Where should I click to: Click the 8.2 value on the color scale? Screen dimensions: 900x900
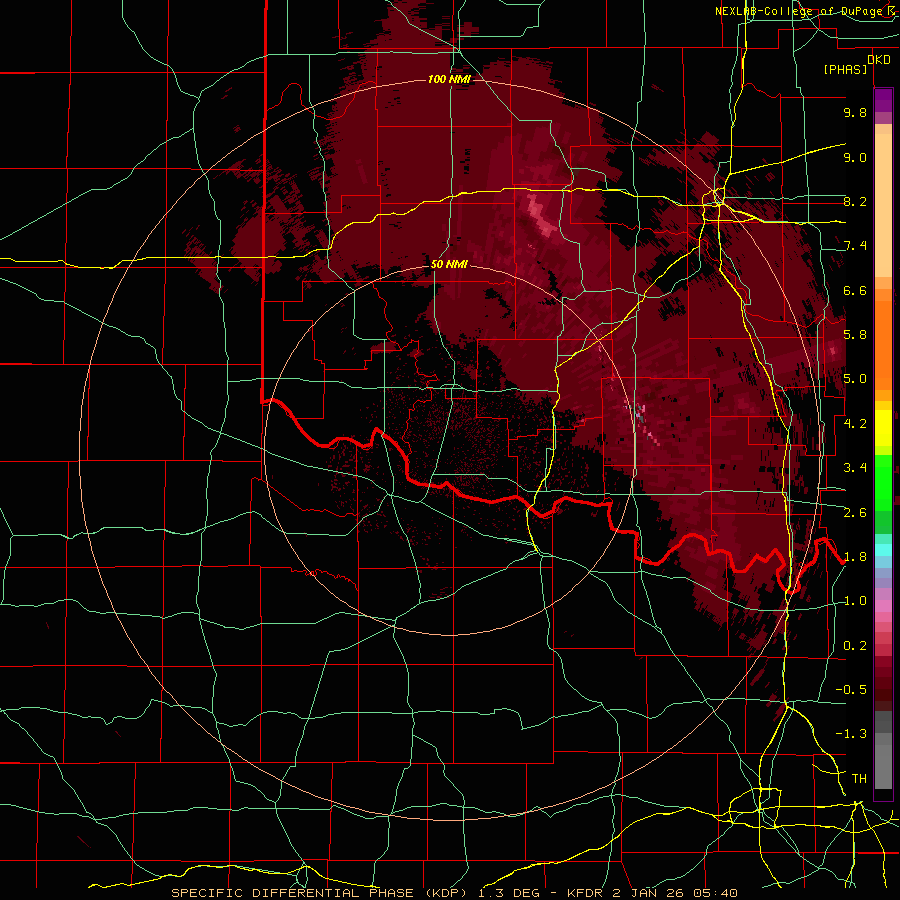click(x=855, y=201)
